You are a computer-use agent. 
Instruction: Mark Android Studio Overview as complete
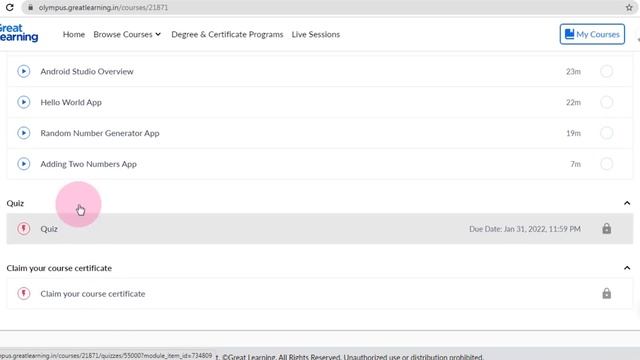607,71
